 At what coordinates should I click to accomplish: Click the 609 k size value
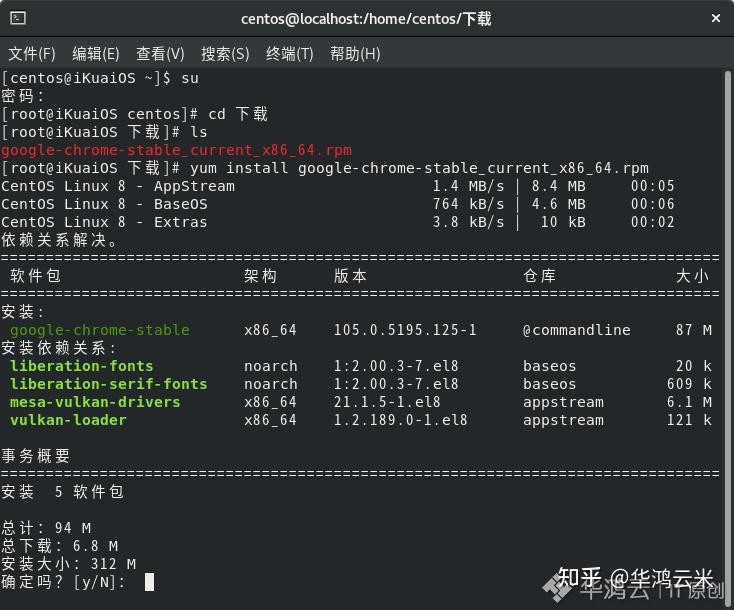point(689,384)
